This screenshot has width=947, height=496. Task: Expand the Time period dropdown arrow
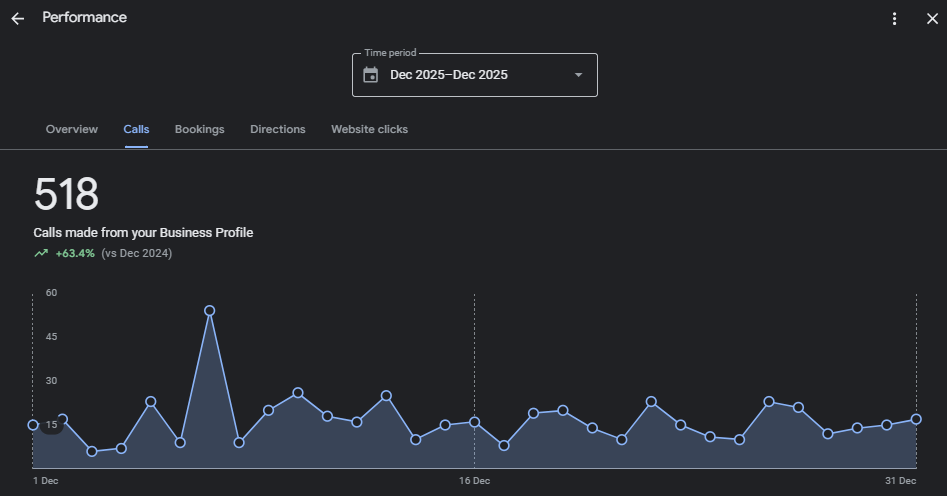click(578, 75)
